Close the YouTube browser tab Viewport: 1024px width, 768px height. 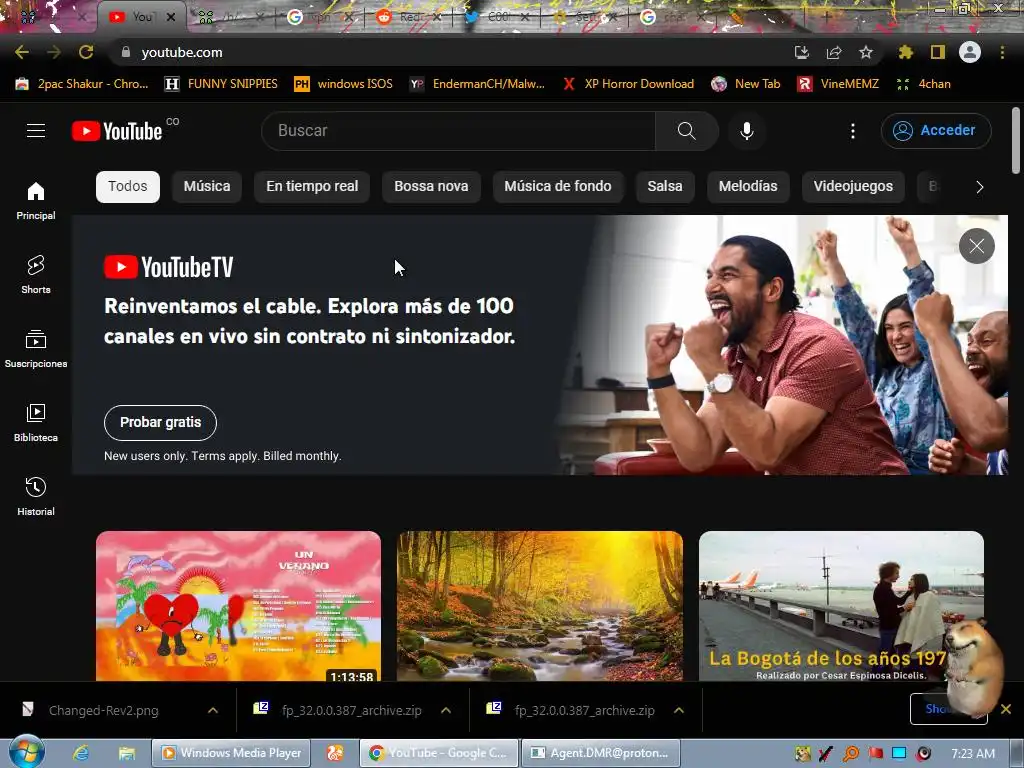click(x=170, y=17)
